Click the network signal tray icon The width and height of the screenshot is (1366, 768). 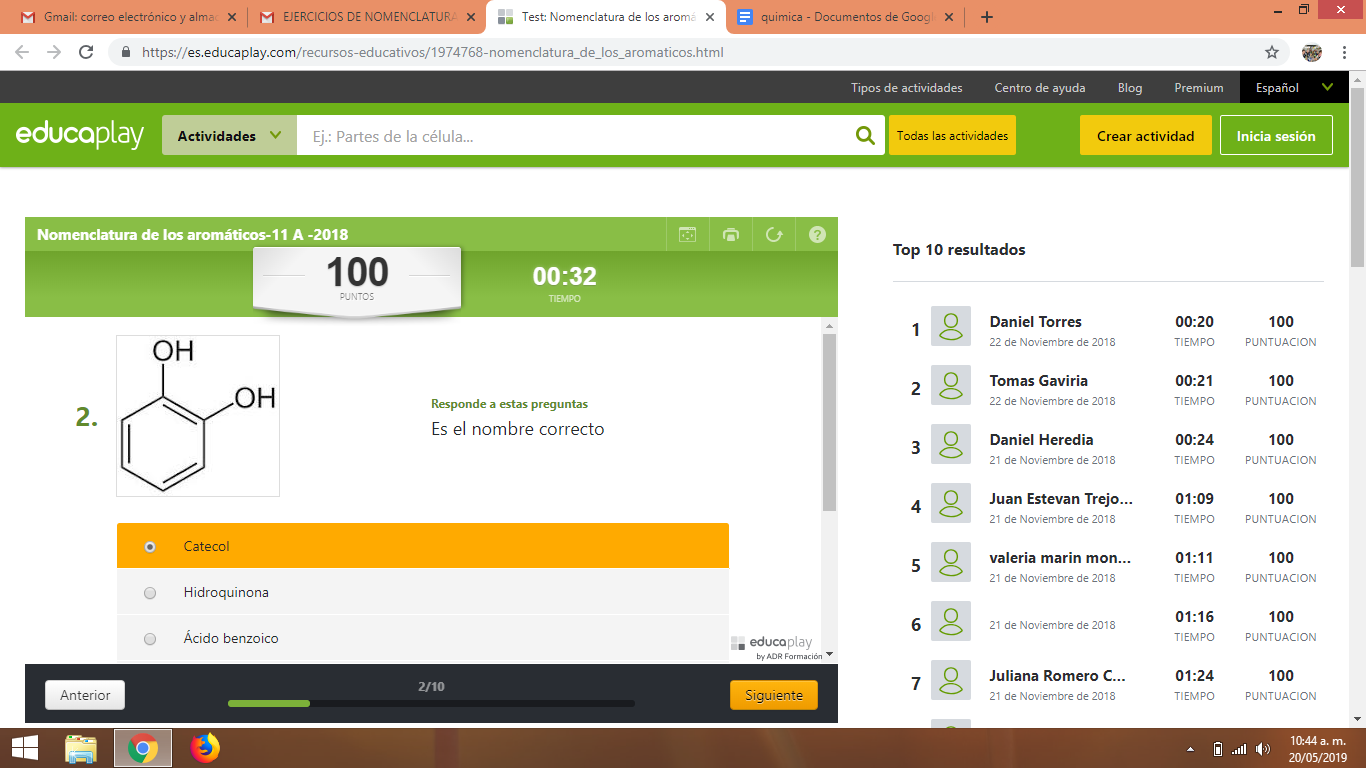tap(1239, 749)
